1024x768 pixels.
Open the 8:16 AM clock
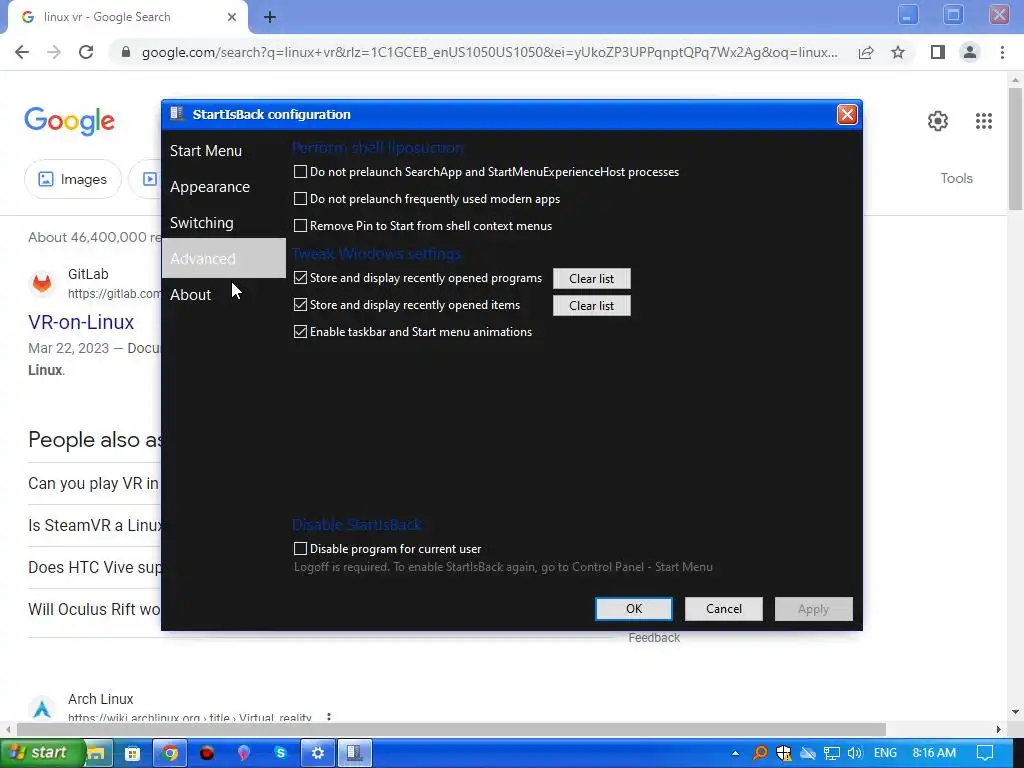pyautogui.click(x=934, y=753)
